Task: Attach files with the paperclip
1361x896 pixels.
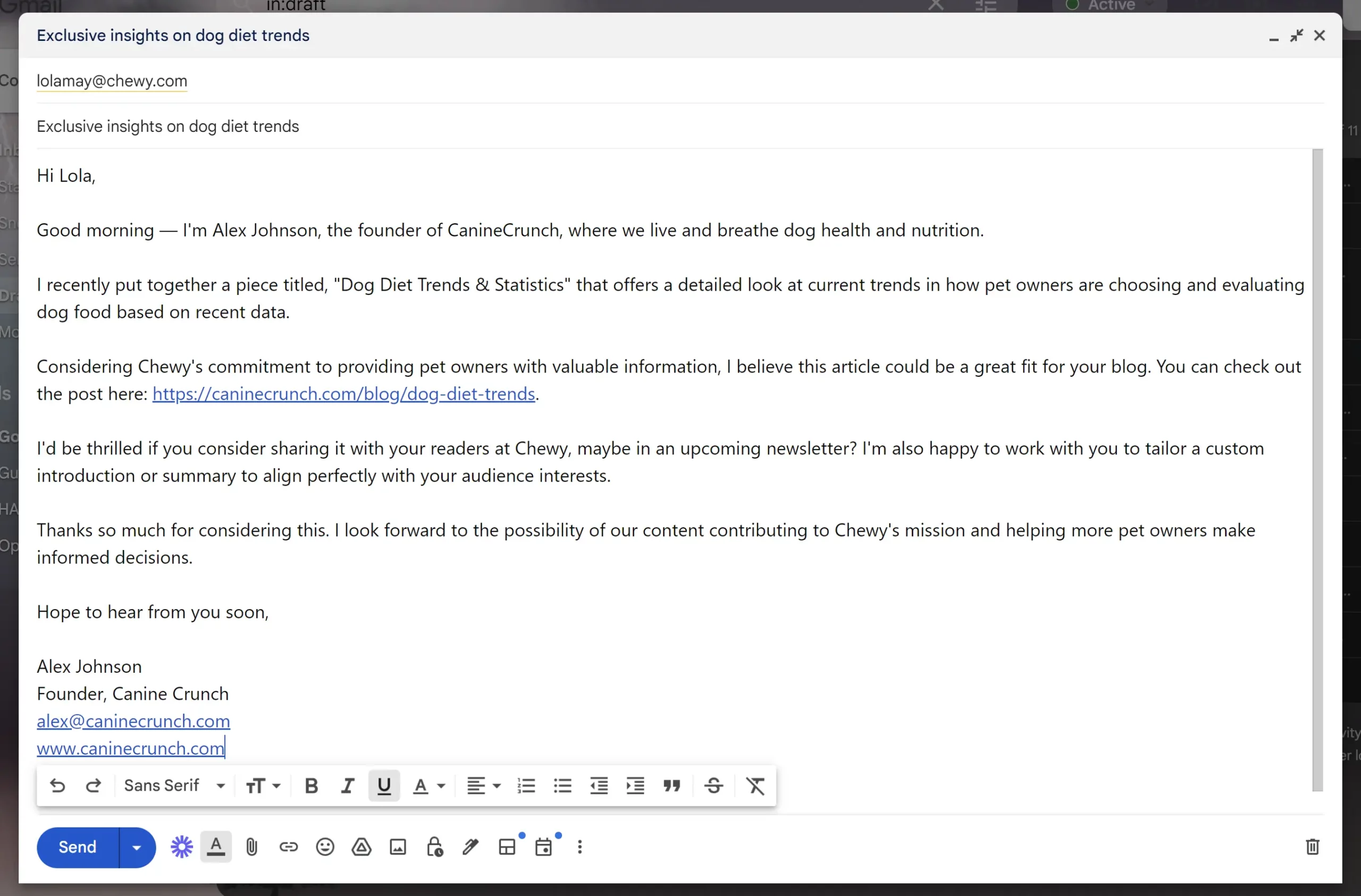Action: 251,847
